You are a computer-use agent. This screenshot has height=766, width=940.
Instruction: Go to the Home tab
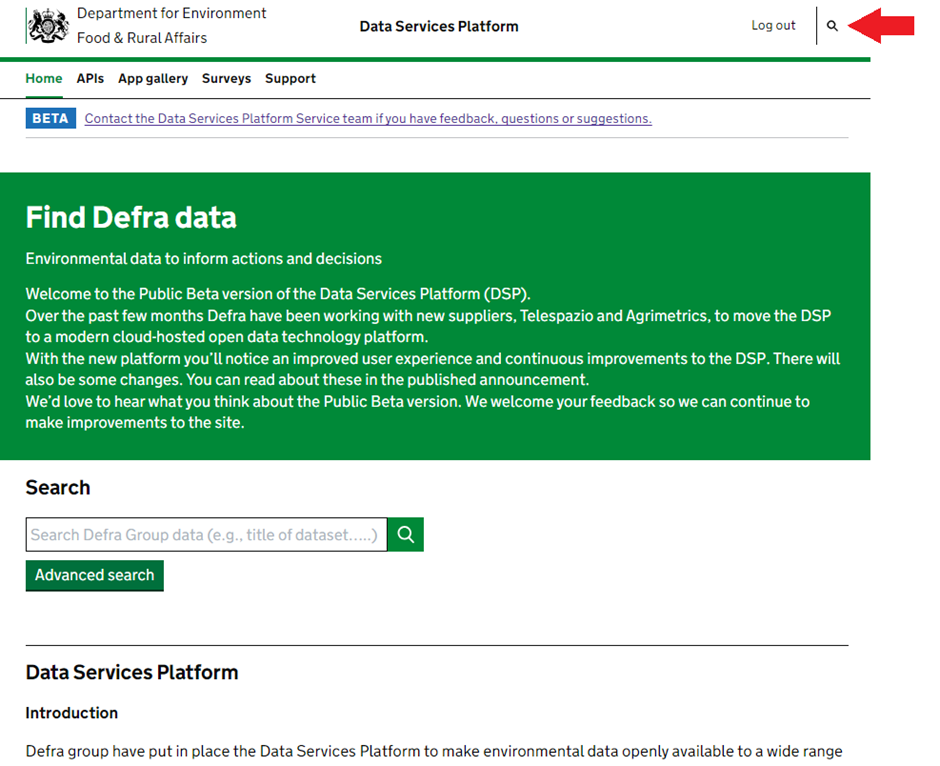[44, 79]
